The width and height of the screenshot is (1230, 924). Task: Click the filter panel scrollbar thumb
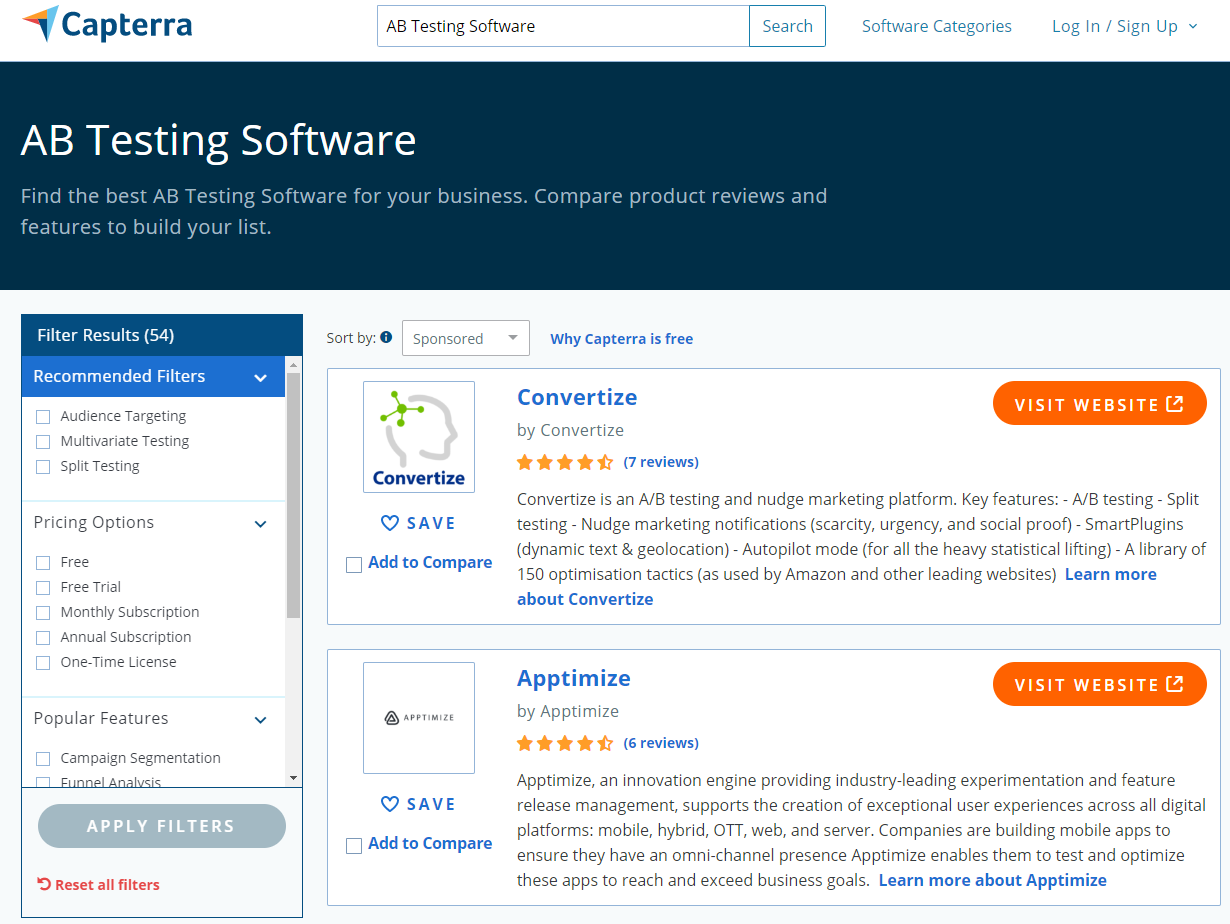[293, 495]
